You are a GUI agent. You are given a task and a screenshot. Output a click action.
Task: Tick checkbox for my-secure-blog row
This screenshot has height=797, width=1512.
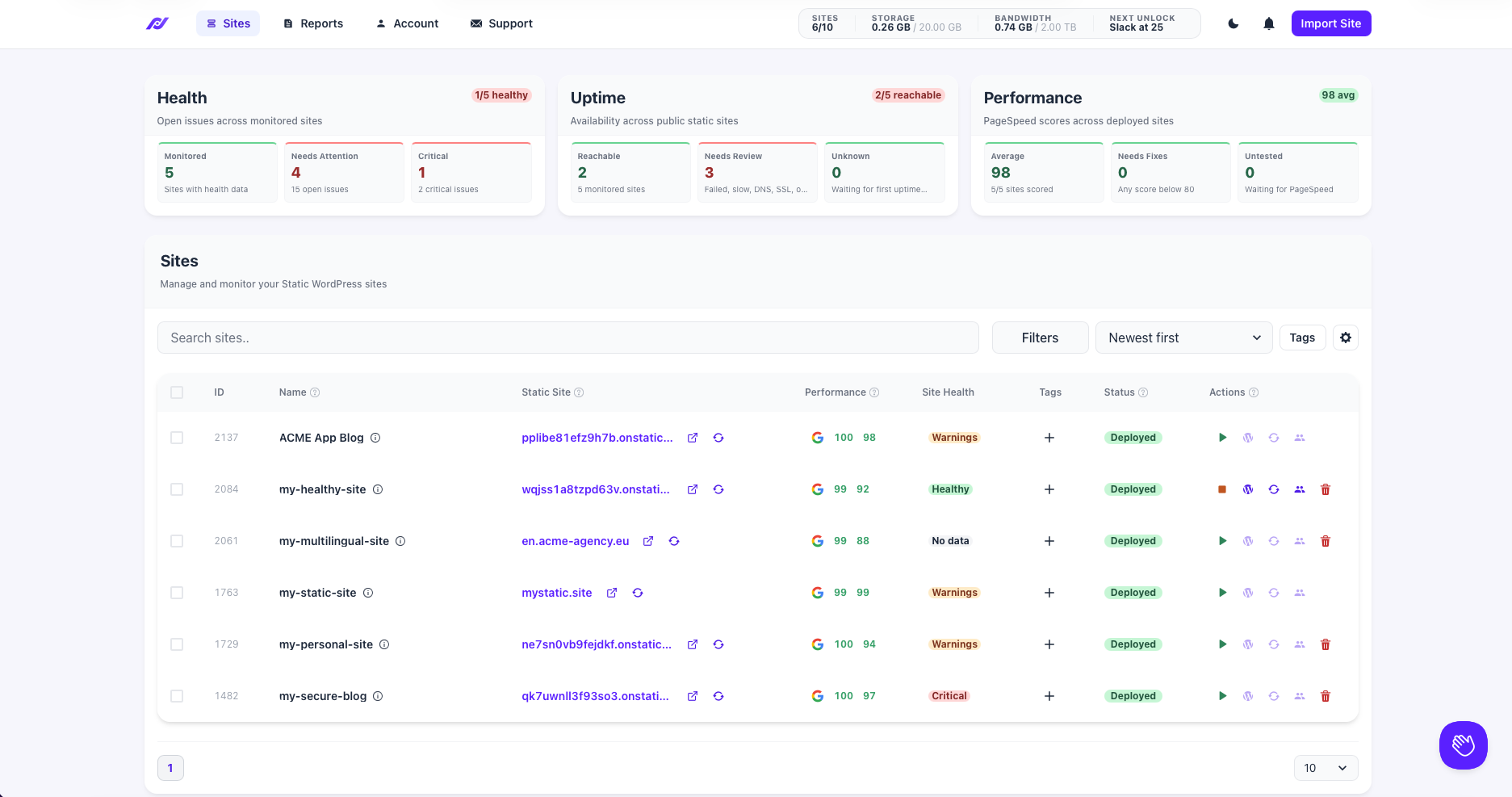(x=177, y=696)
